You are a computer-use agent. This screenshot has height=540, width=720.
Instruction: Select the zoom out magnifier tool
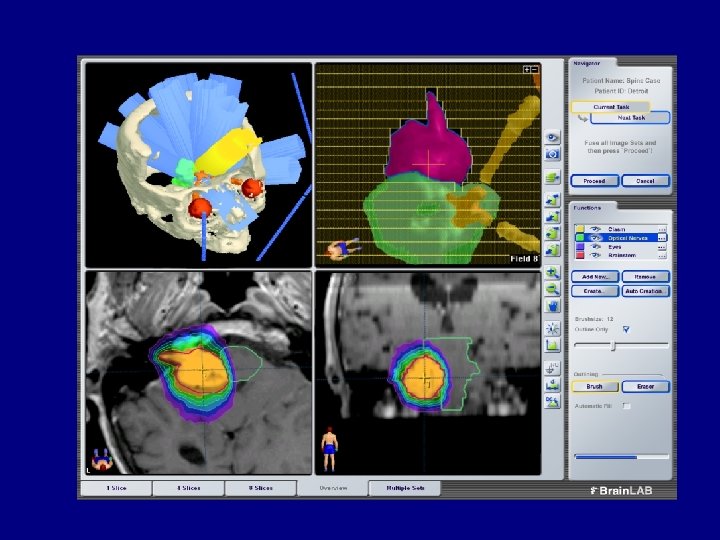tap(552, 289)
